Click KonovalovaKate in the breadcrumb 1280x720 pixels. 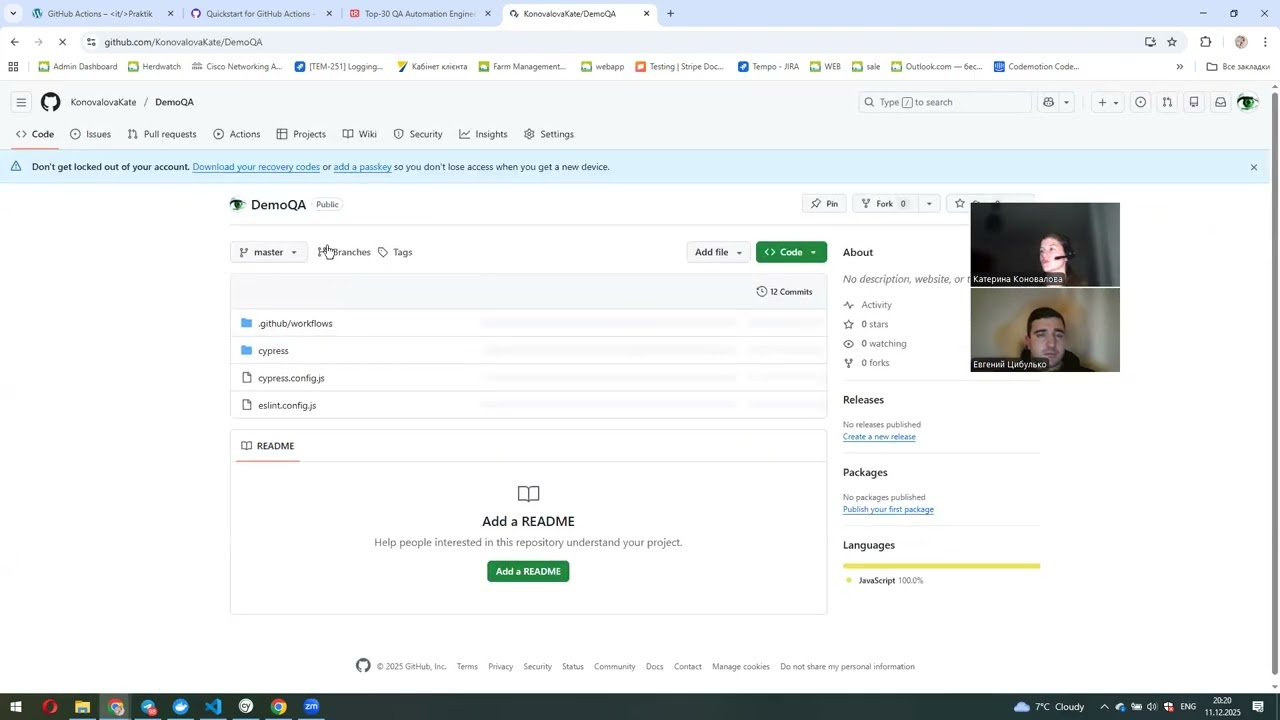click(103, 102)
